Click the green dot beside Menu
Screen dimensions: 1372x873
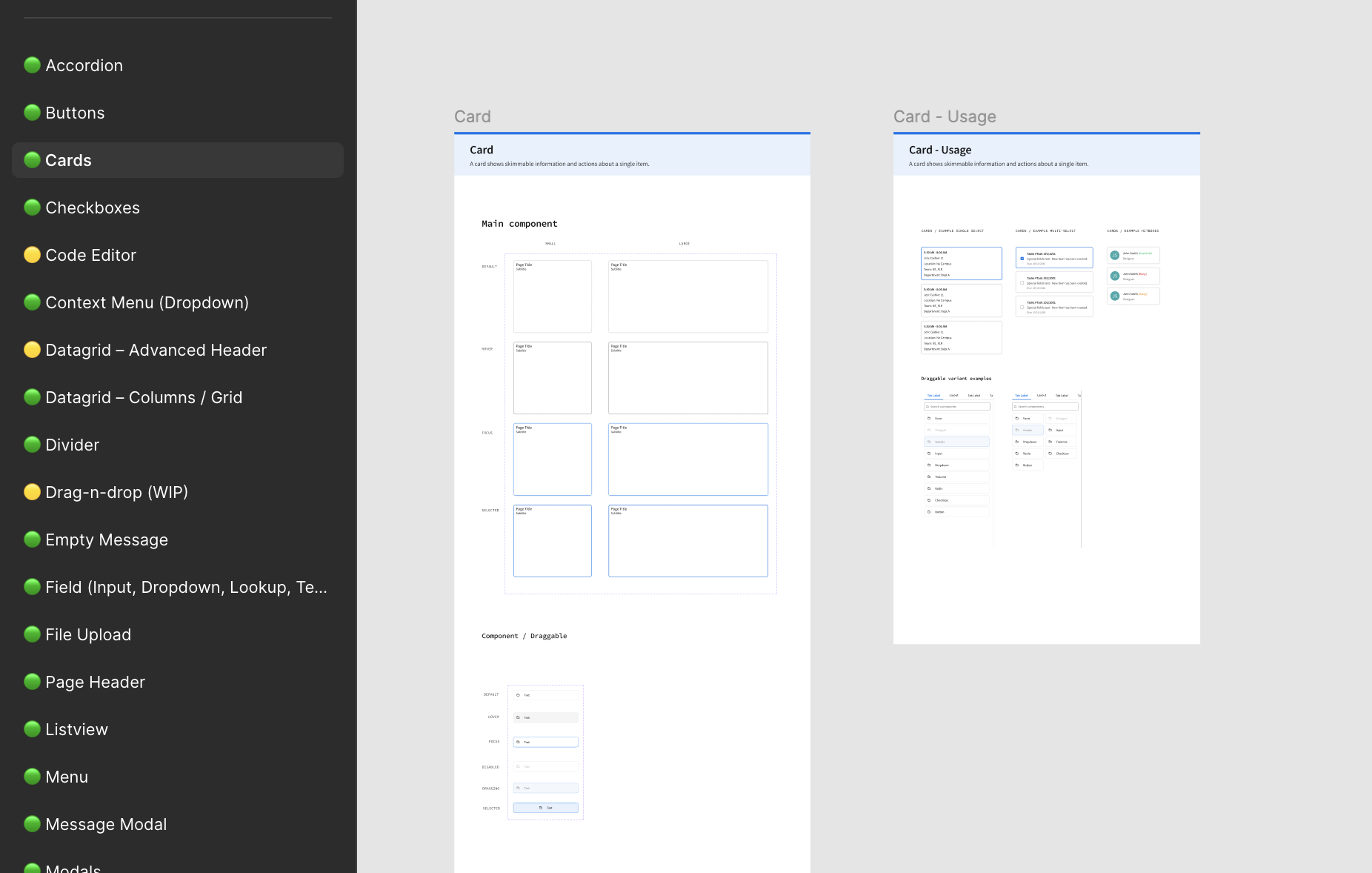32,777
